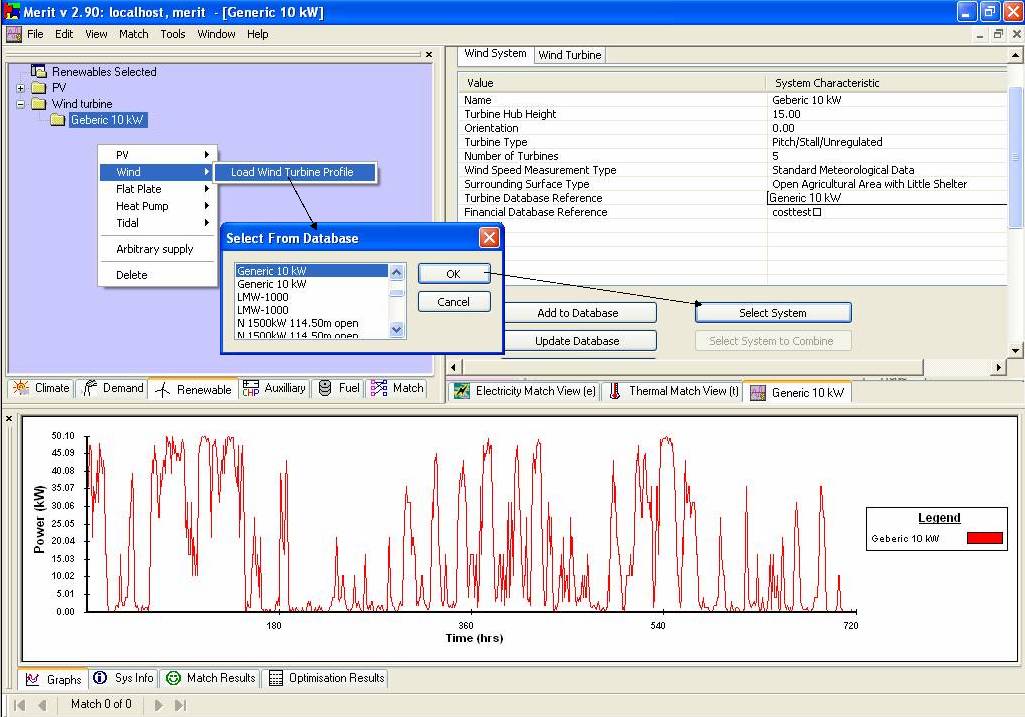This screenshot has width=1025, height=717.
Task: Show the Electricity Match View (e)
Action: point(525,391)
